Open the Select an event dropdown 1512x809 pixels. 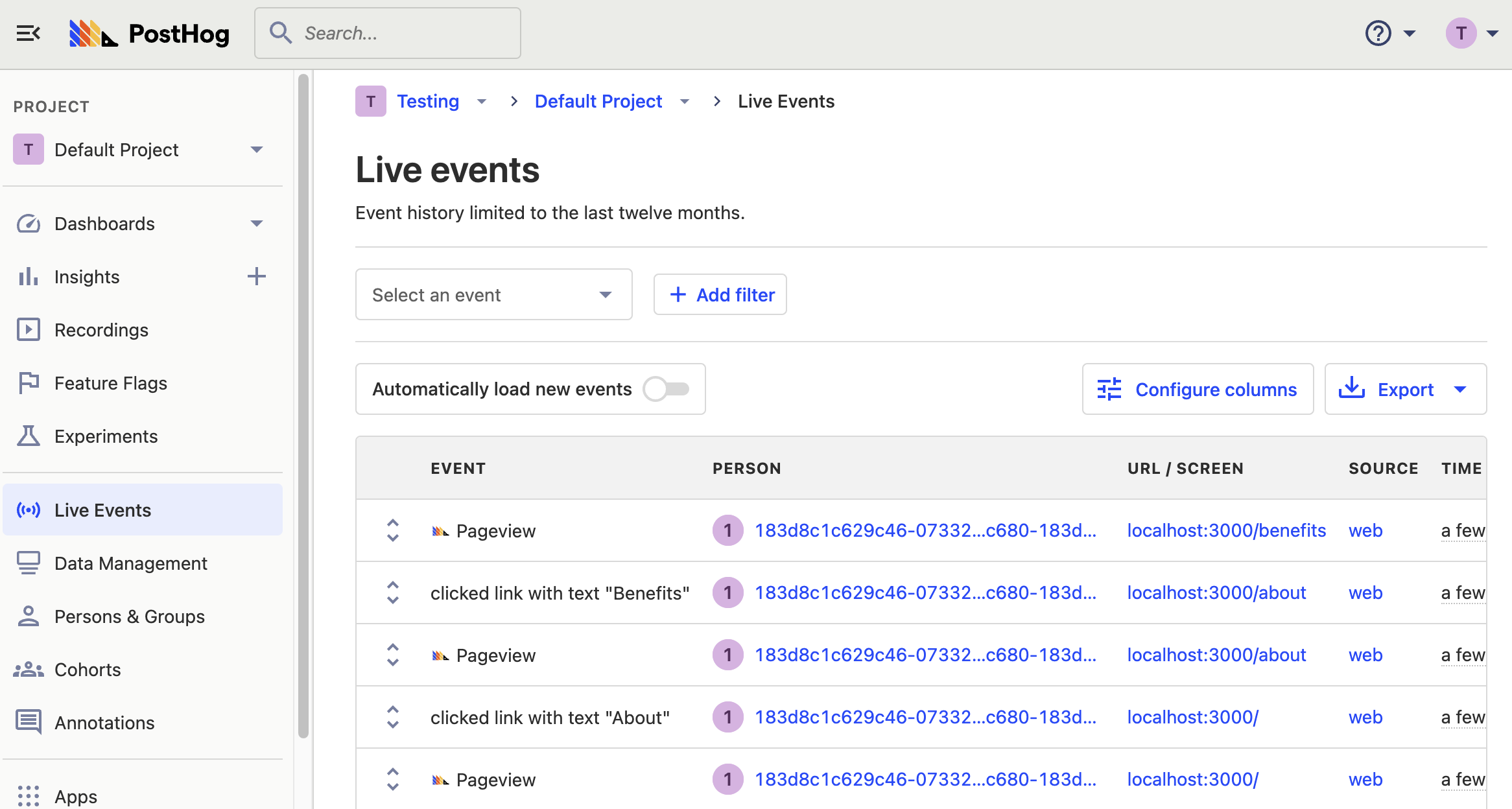493,295
